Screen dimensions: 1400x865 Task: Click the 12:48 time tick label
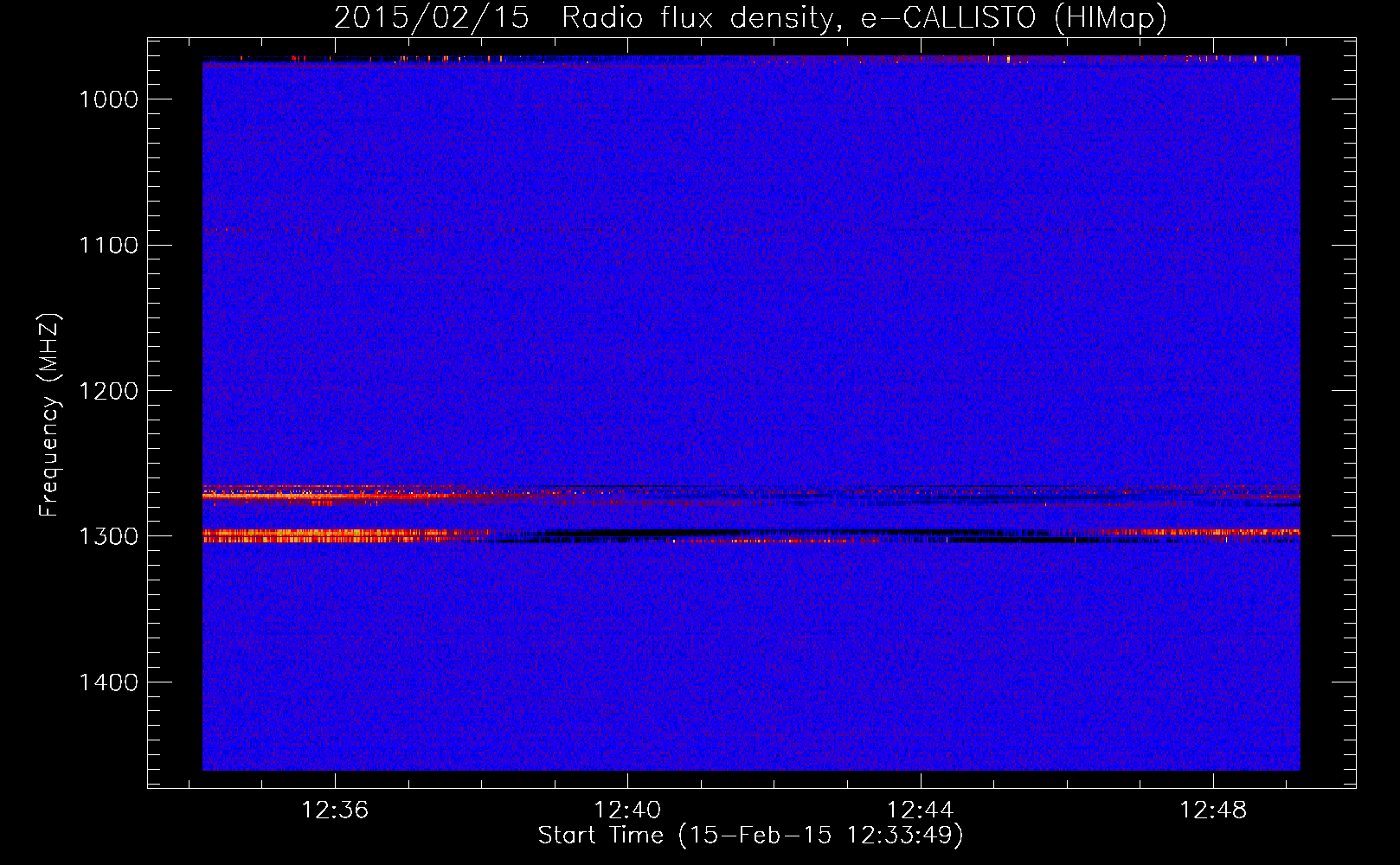[1213, 811]
